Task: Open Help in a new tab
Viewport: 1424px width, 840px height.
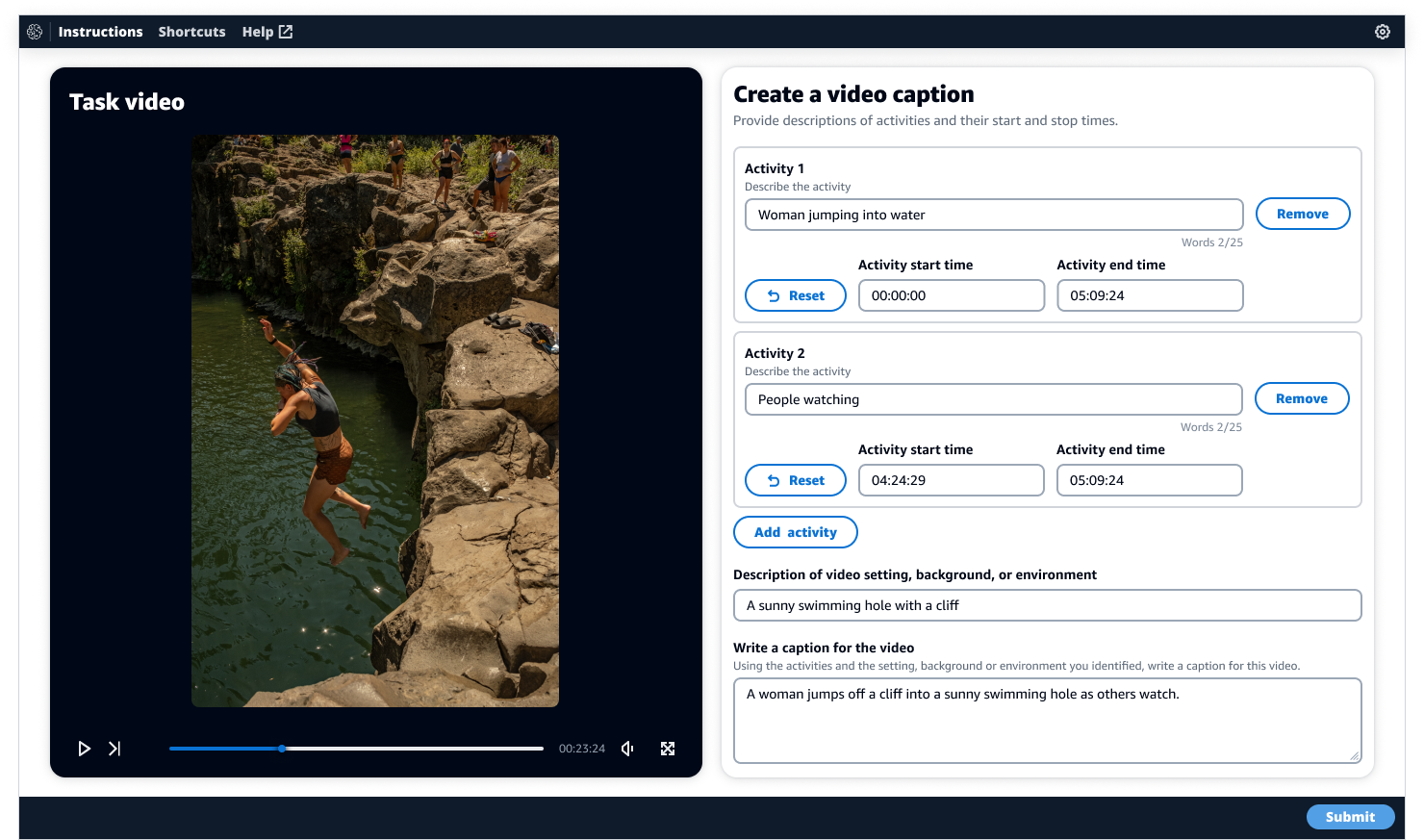Action: [267, 31]
